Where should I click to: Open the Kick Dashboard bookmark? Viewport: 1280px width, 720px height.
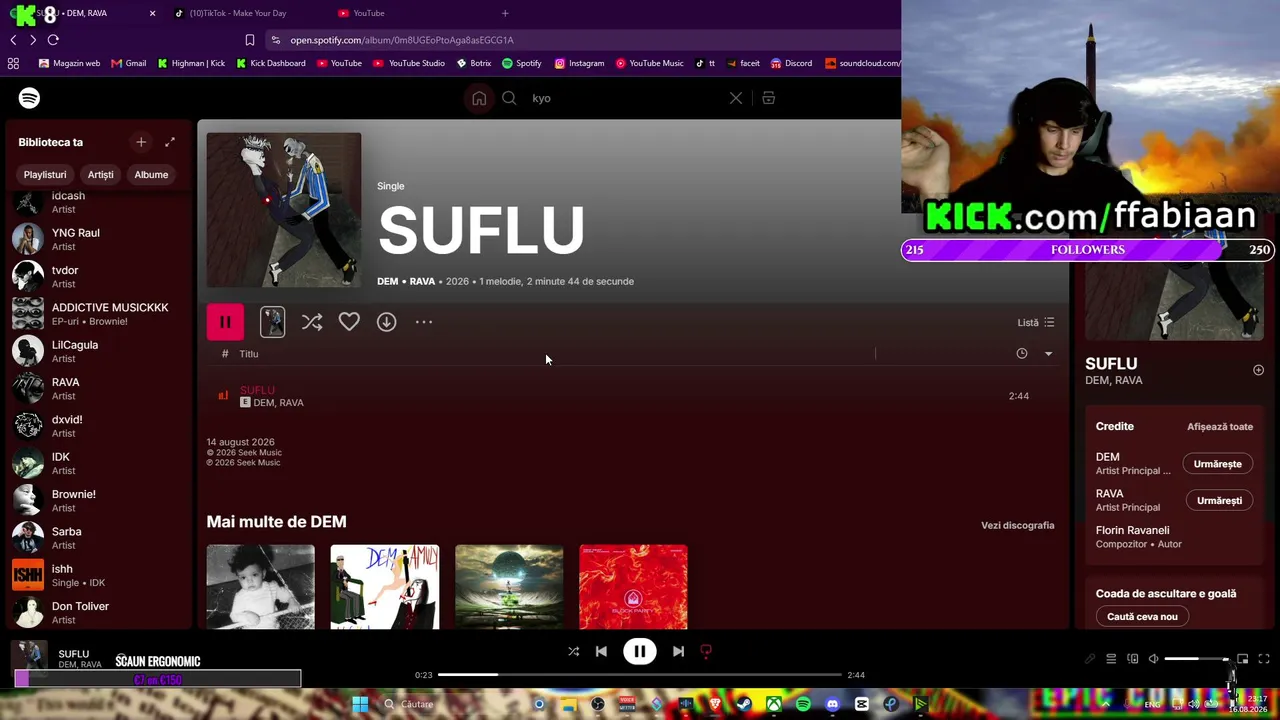pyautogui.click(x=271, y=63)
